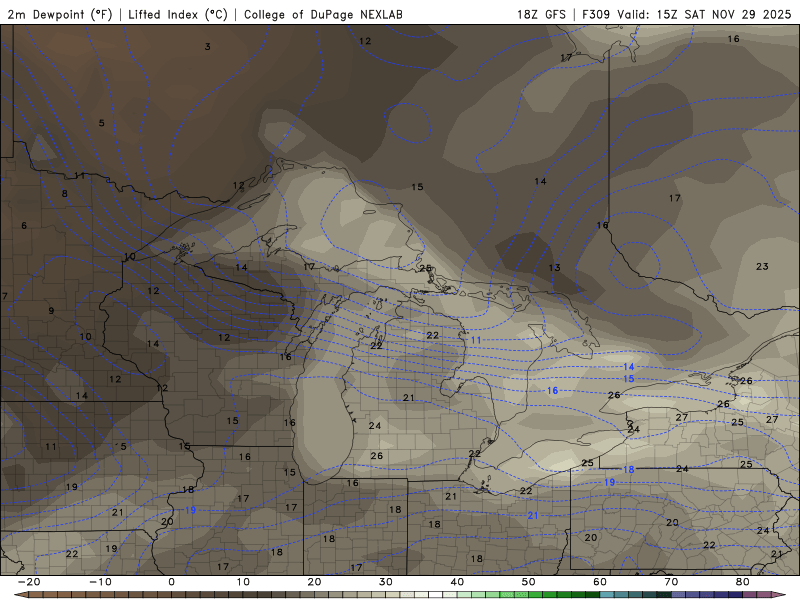800x600 pixels.
Task: Click the '80' color scale label
Action: click(x=743, y=582)
